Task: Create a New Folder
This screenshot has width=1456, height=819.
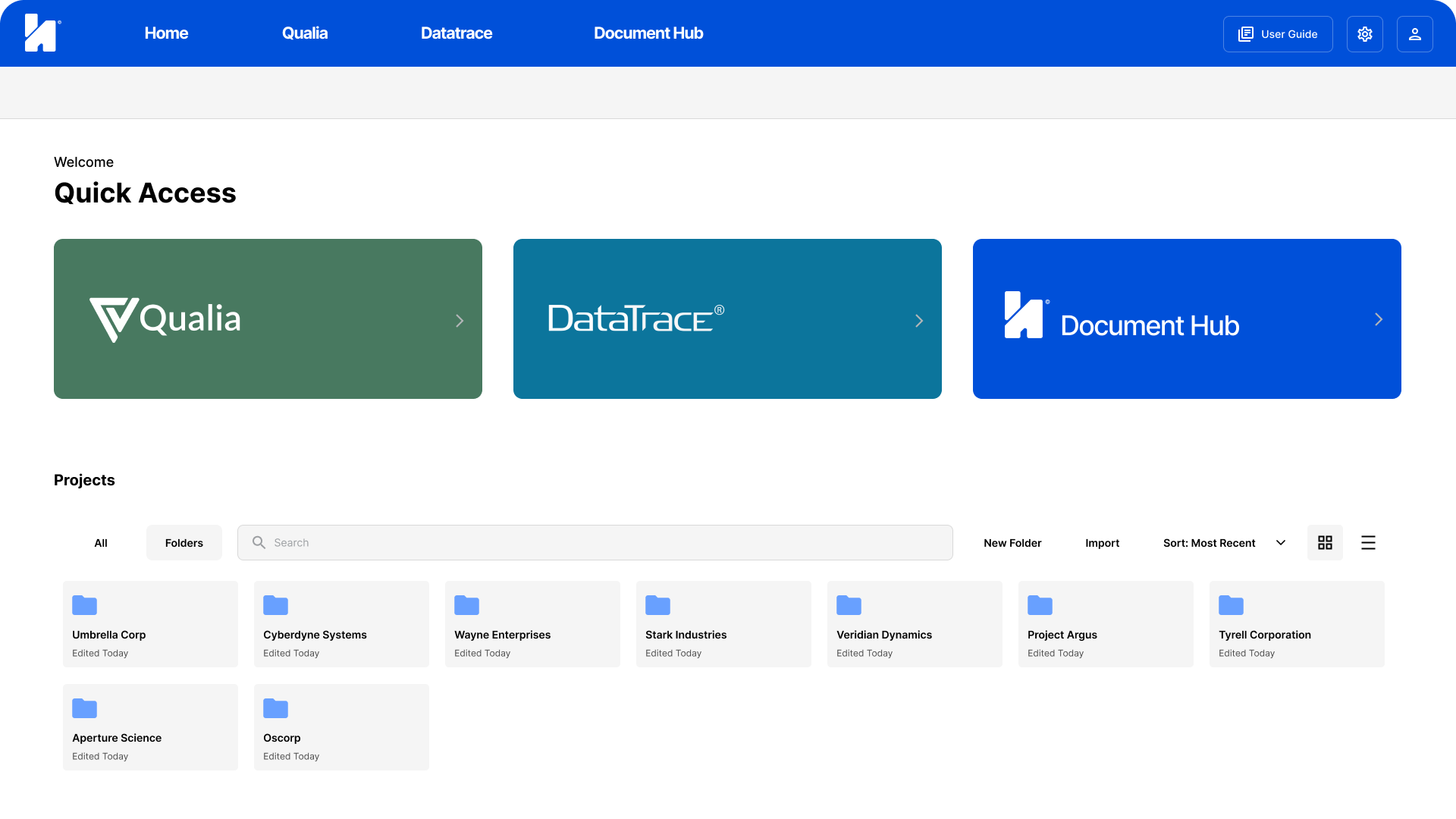Action: click(x=1012, y=543)
